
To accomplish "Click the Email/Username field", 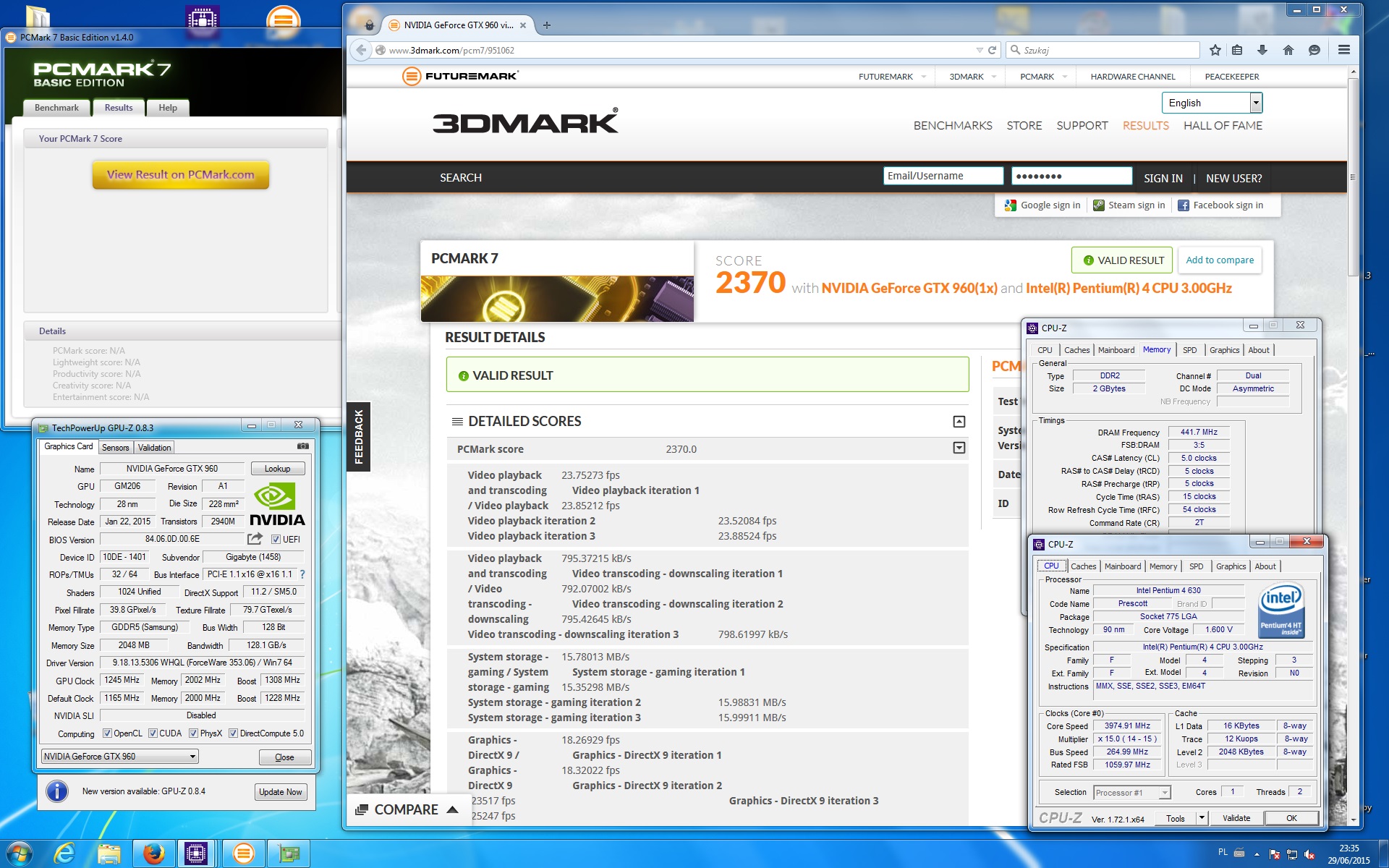I will click(x=943, y=176).
